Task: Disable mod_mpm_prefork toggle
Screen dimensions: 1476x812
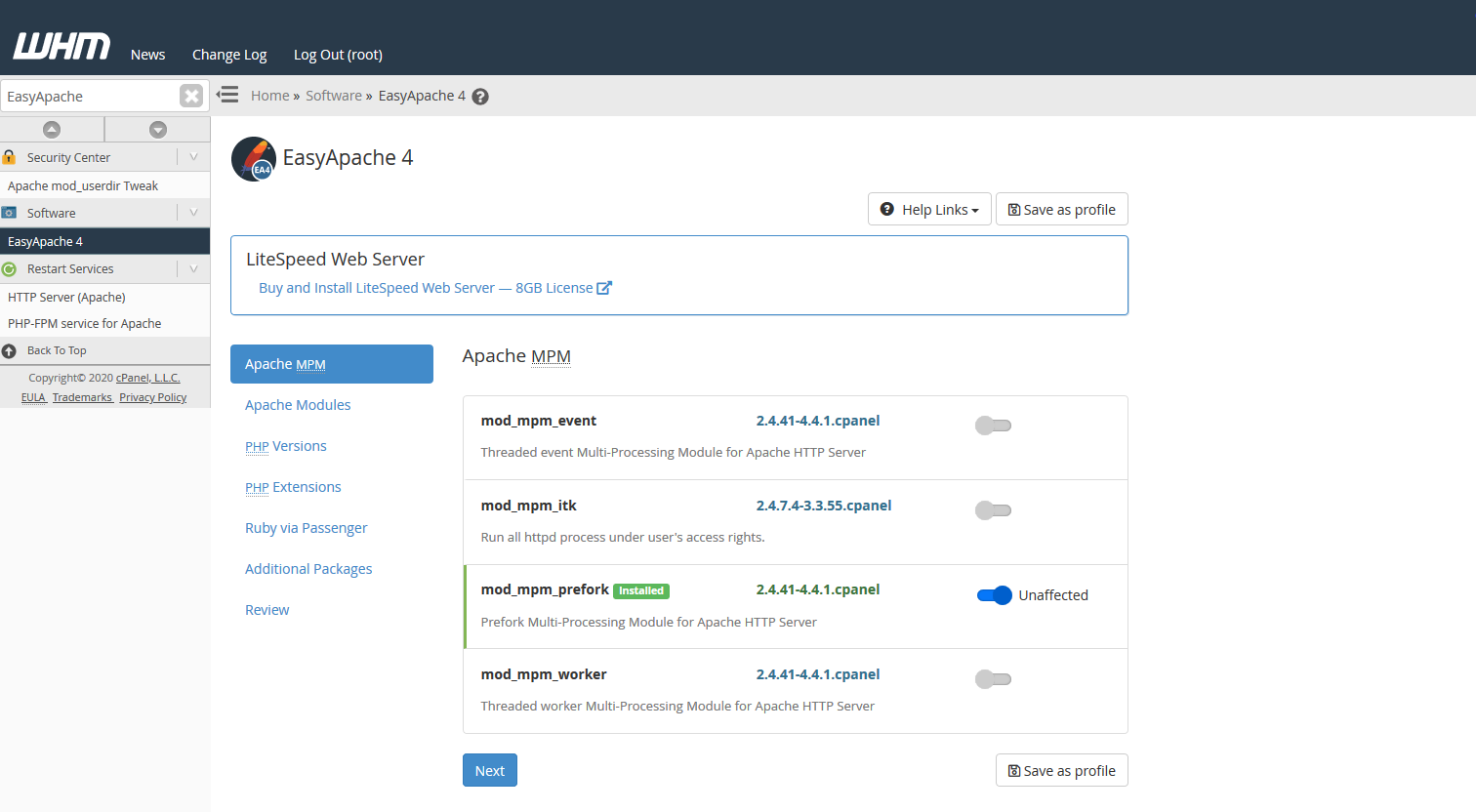Action: tap(995, 595)
